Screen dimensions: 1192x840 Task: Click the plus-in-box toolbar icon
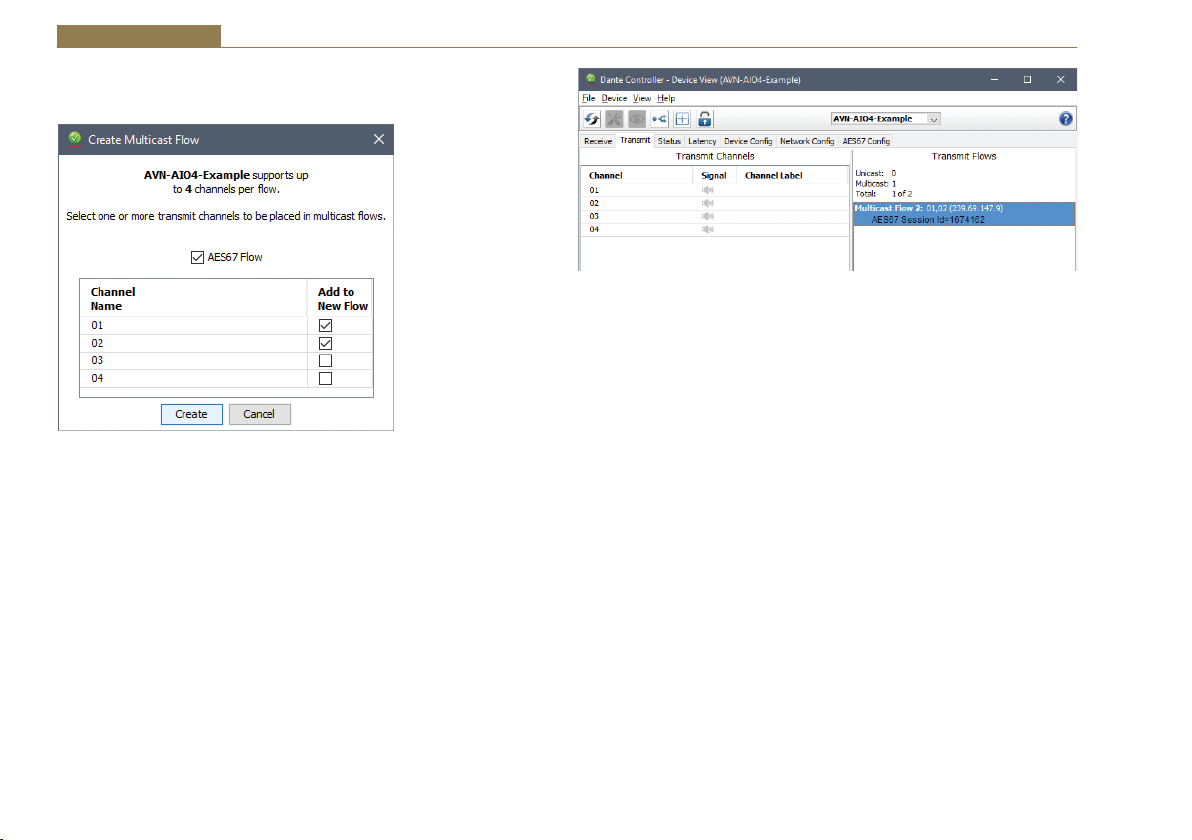[682, 119]
